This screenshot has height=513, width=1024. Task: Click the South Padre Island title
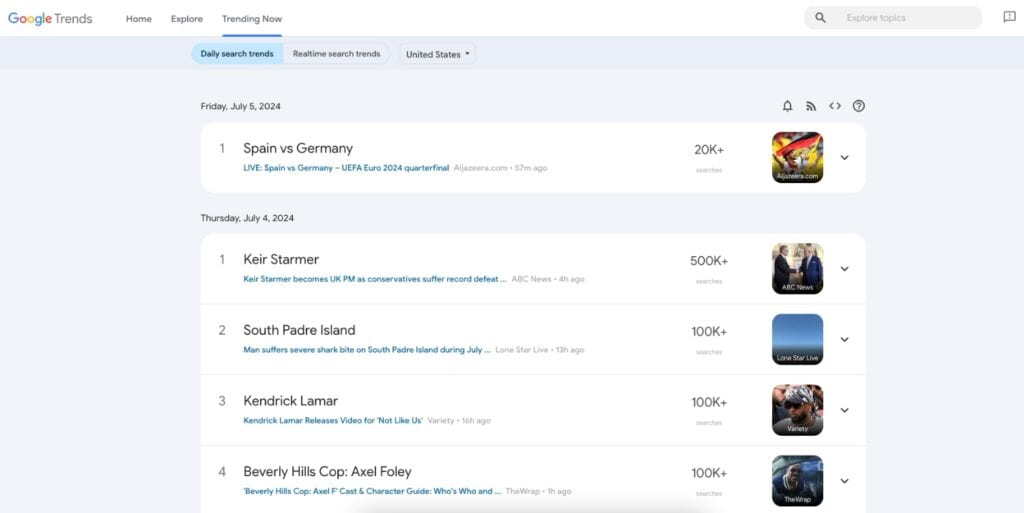coord(299,330)
